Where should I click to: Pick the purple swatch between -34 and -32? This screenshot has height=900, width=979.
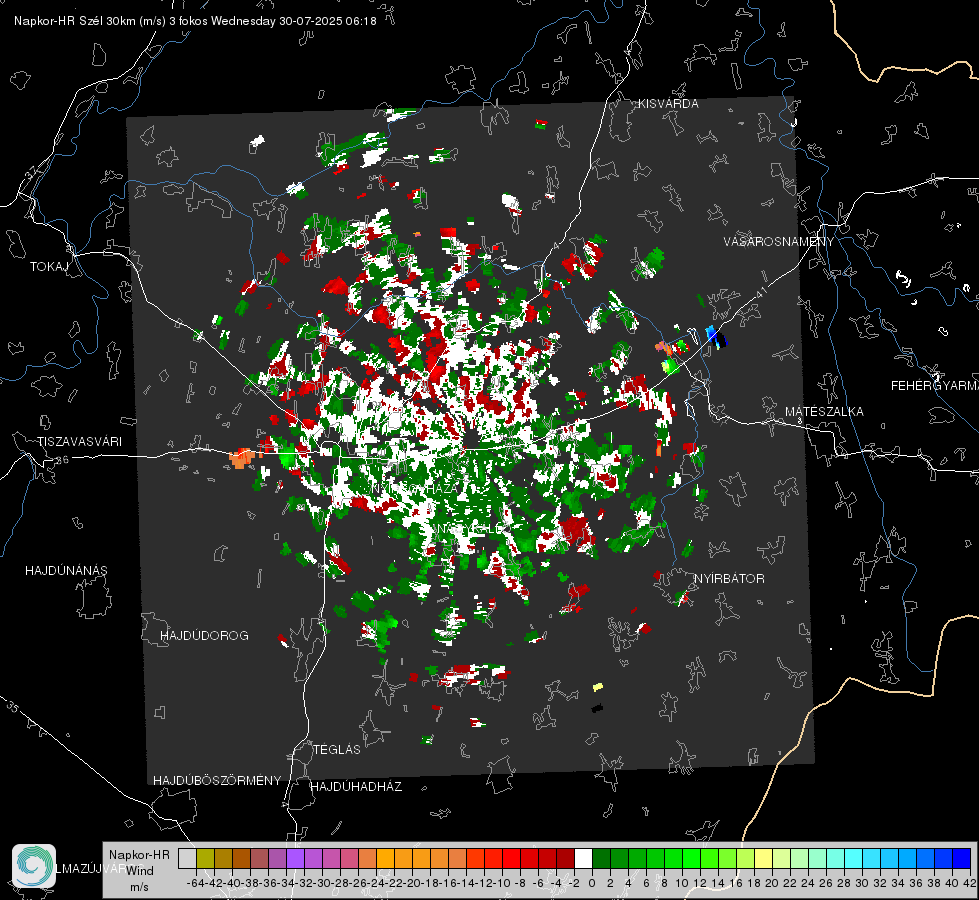tap(295, 858)
